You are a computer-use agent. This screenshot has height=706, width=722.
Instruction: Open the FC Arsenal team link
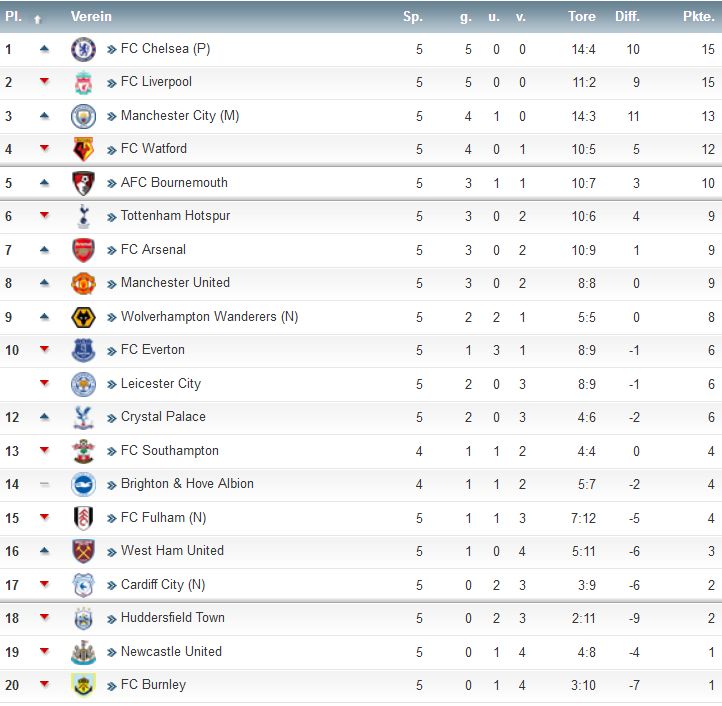click(x=153, y=250)
